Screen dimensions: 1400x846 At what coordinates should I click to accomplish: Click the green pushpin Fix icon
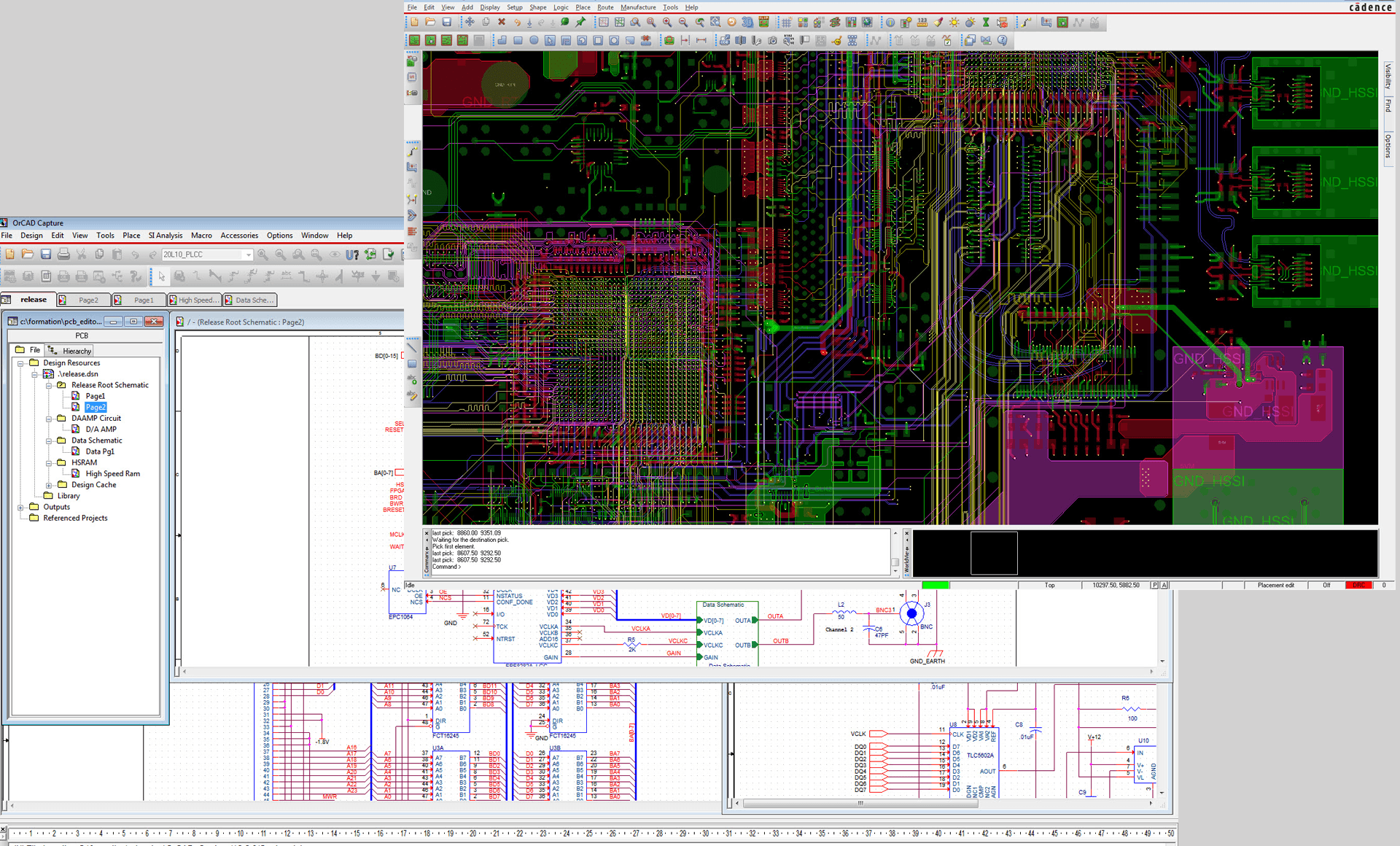pos(581,23)
